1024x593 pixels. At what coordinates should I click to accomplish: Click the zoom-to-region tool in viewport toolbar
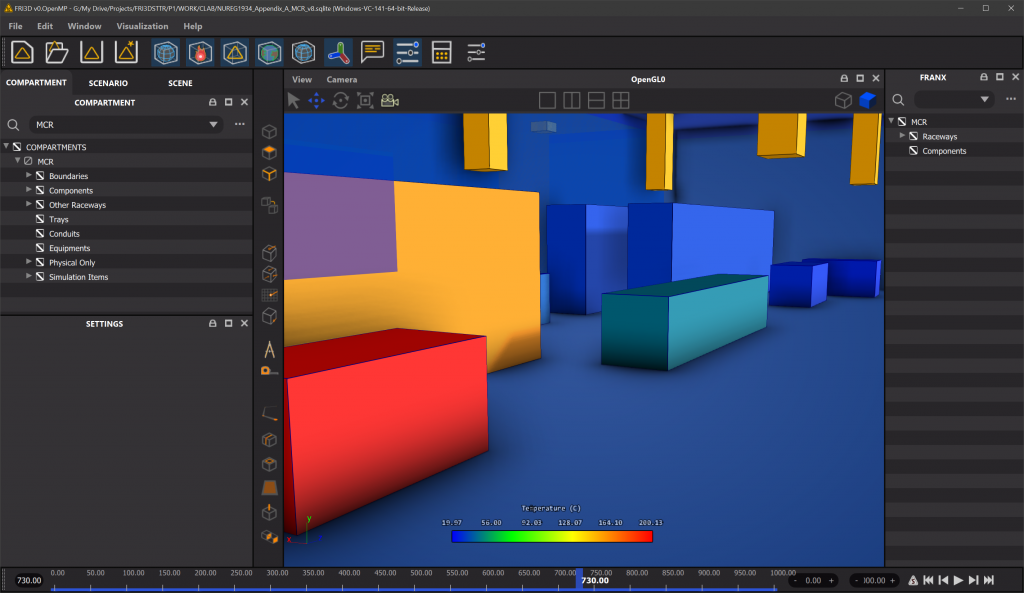pos(365,100)
